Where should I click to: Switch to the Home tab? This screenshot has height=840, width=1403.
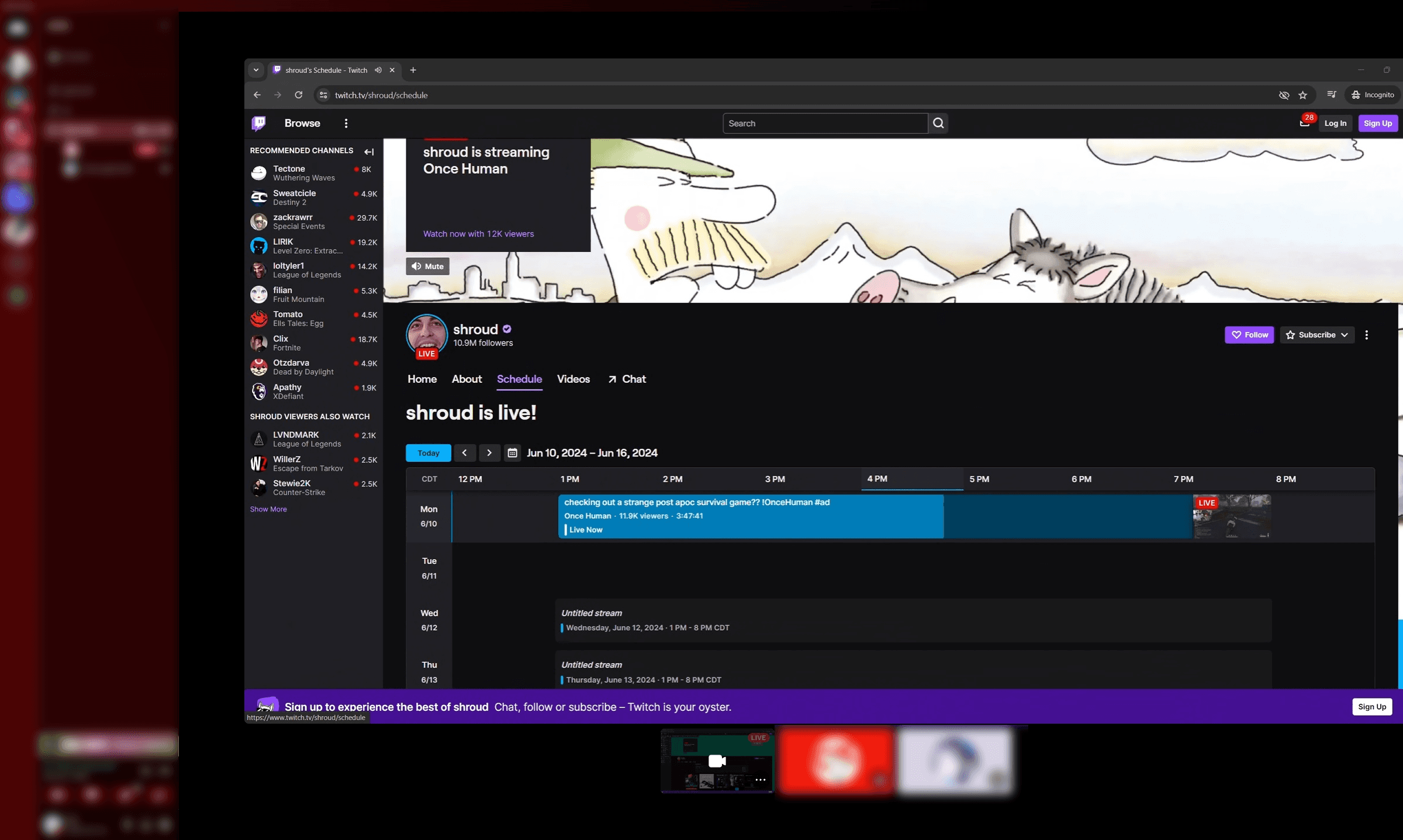click(x=422, y=379)
